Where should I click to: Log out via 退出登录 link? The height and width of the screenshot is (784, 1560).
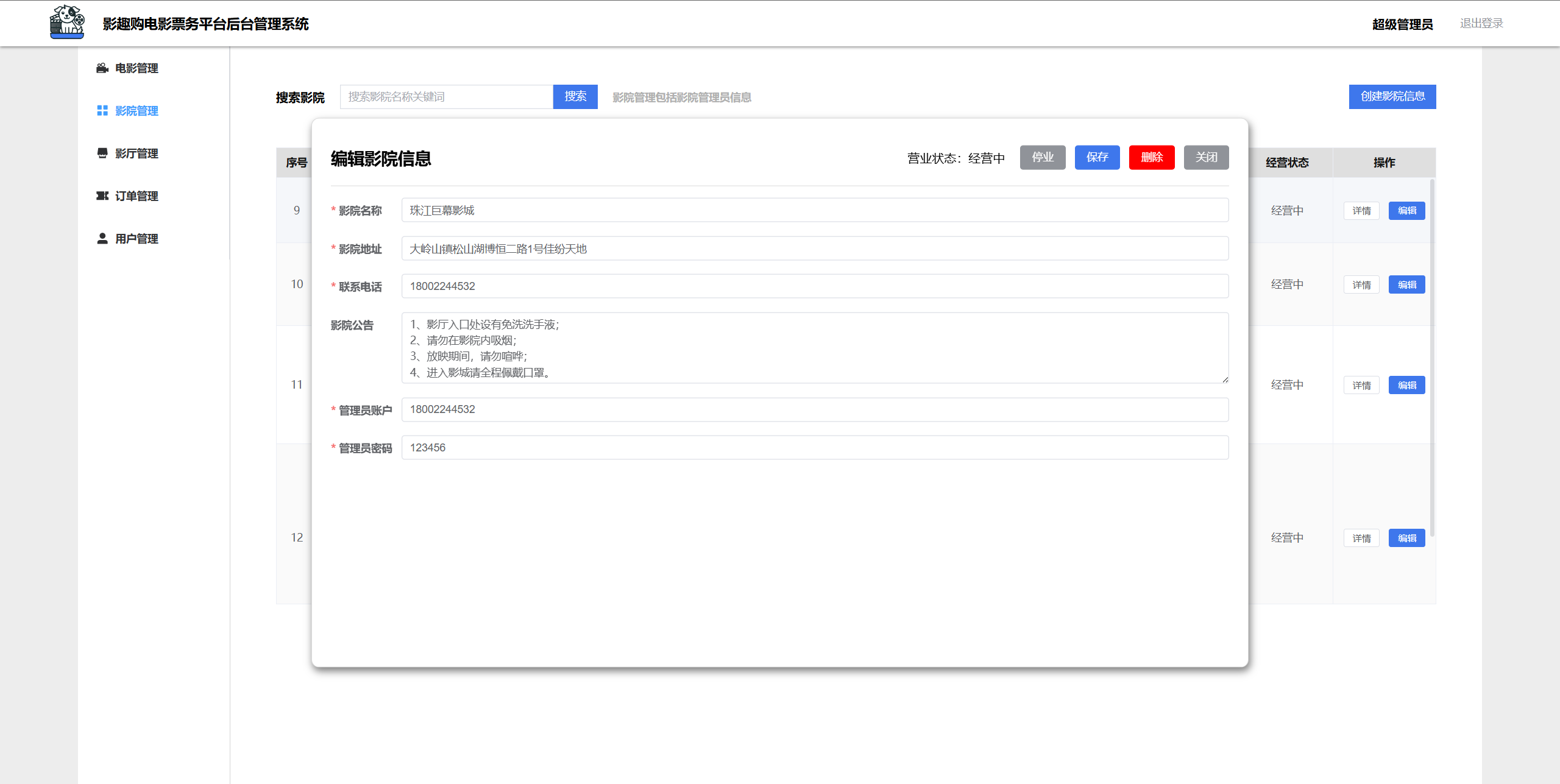[x=1481, y=23]
